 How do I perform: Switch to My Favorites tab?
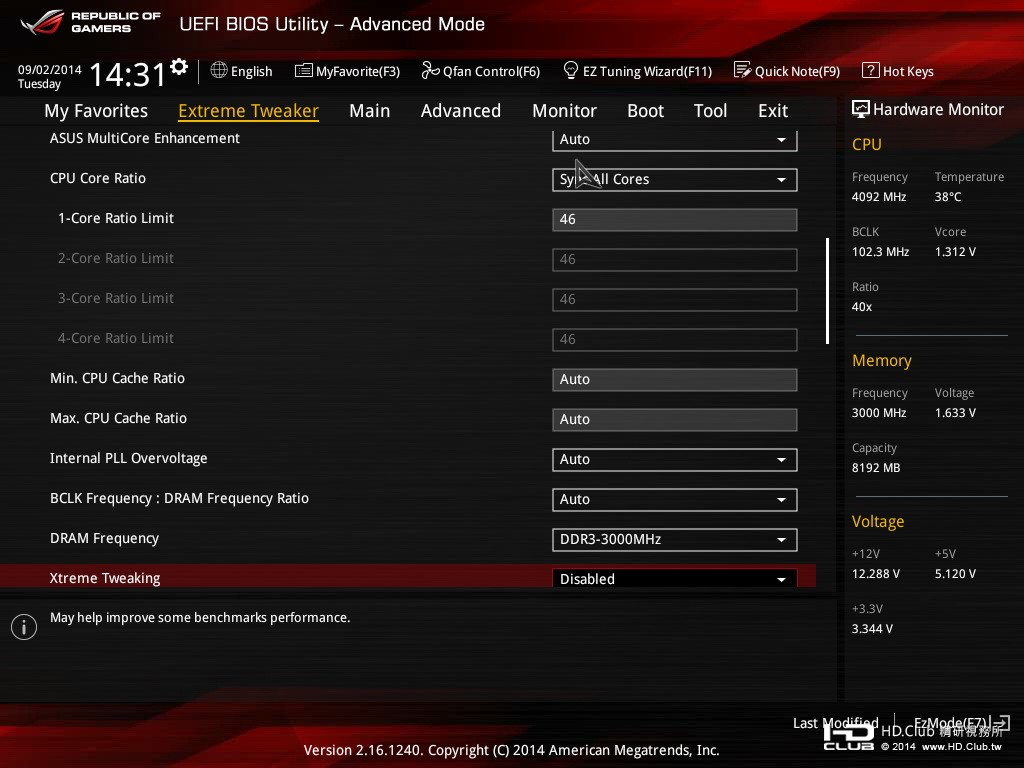(96, 111)
